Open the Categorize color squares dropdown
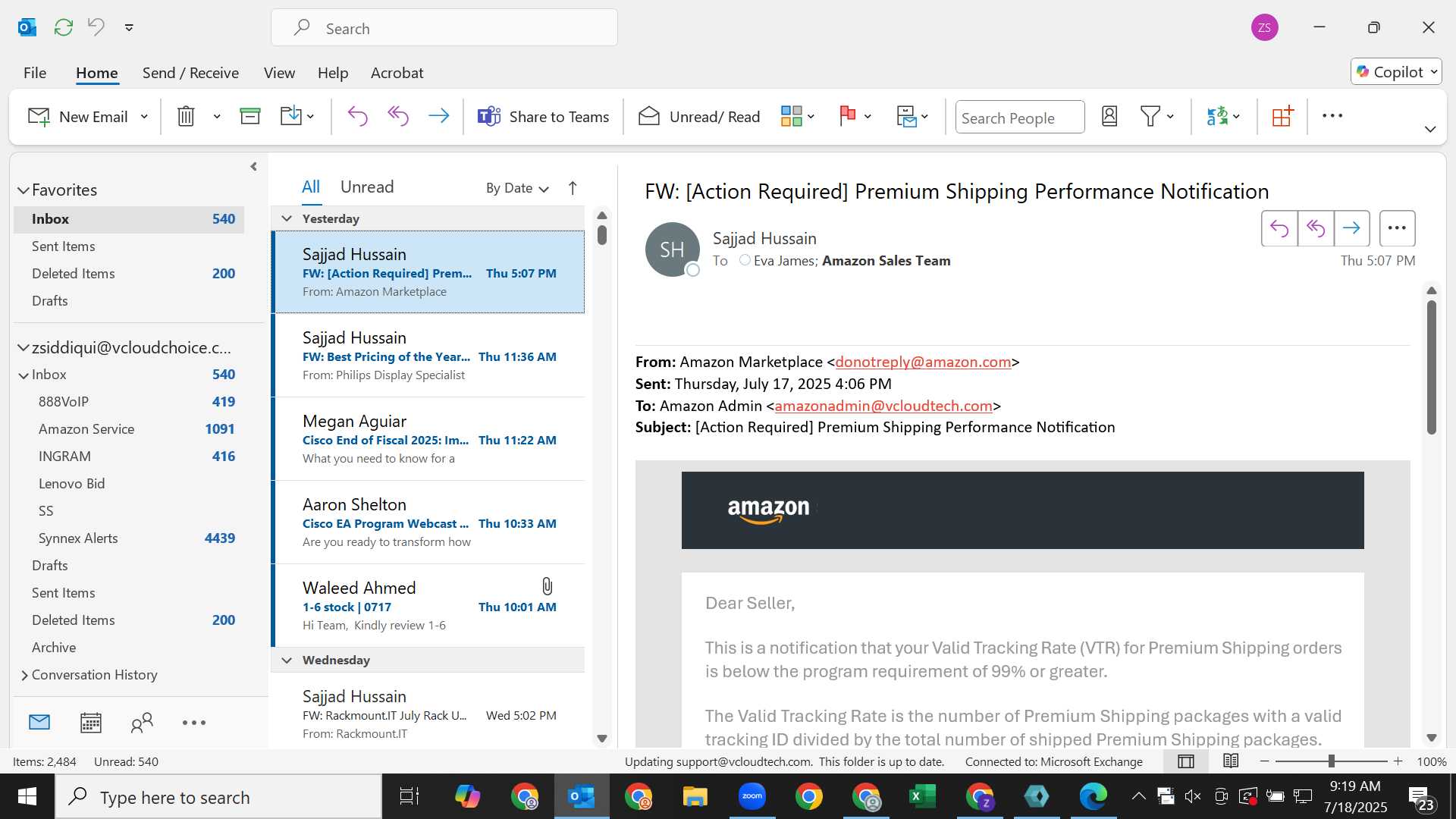The height and width of the screenshot is (819, 1456). coord(798,116)
